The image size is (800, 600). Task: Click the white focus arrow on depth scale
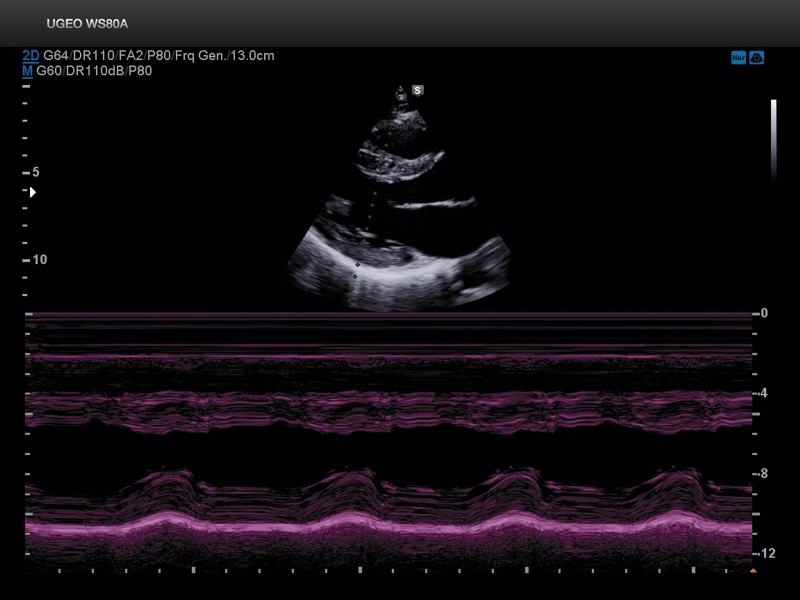tap(32, 192)
